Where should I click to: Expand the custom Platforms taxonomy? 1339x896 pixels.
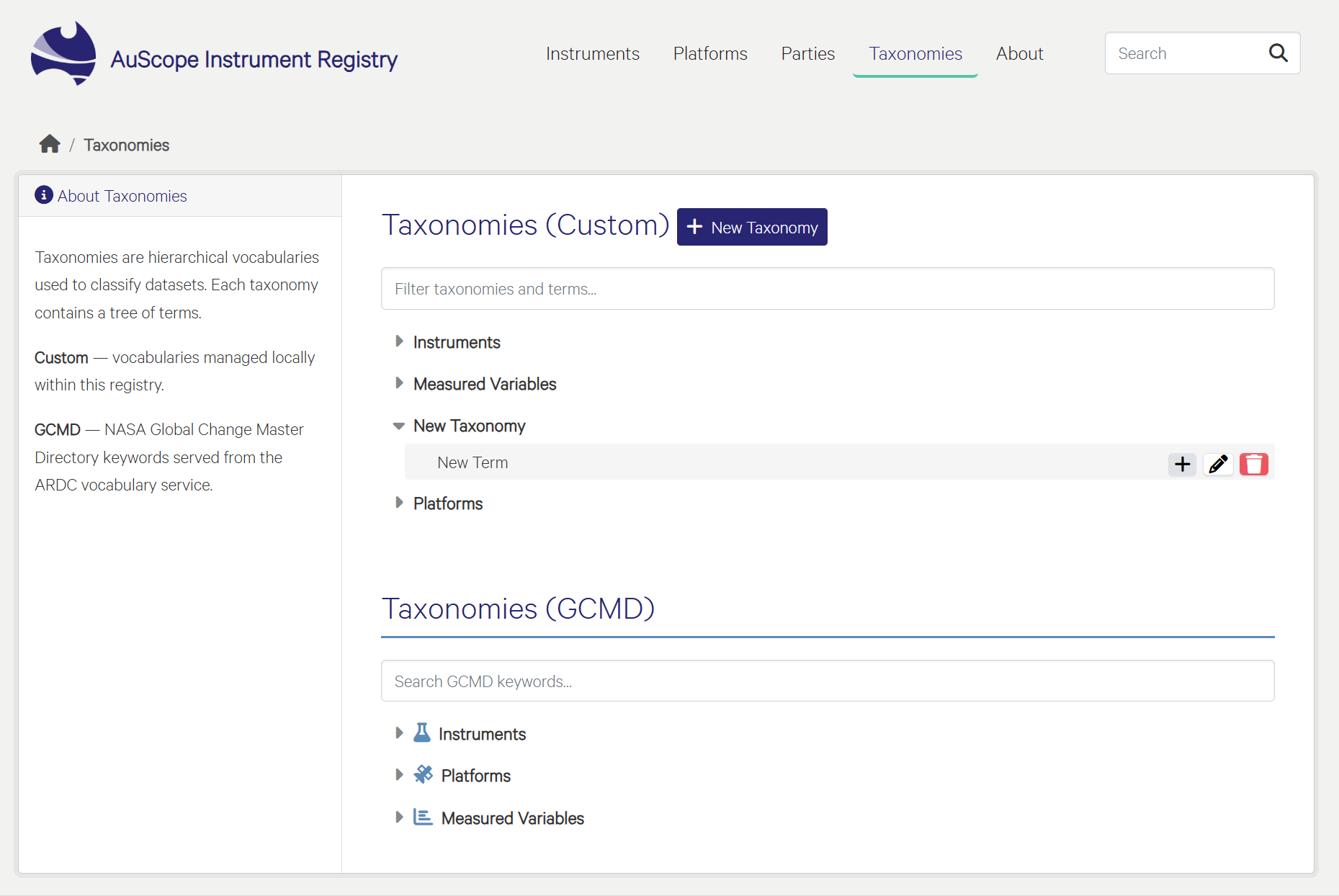pos(399,502)
